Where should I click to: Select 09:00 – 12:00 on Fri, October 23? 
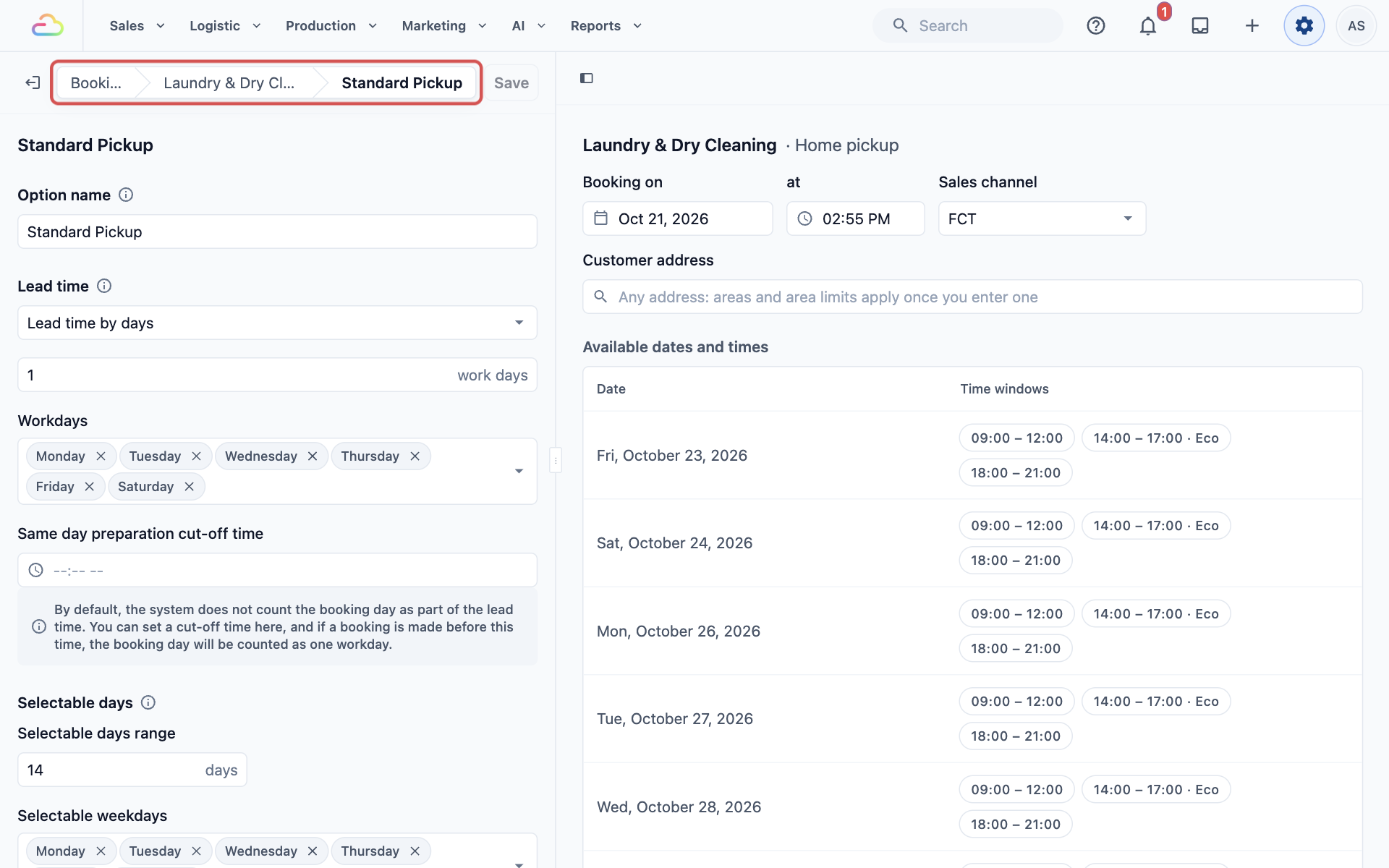coord(1016,438)
